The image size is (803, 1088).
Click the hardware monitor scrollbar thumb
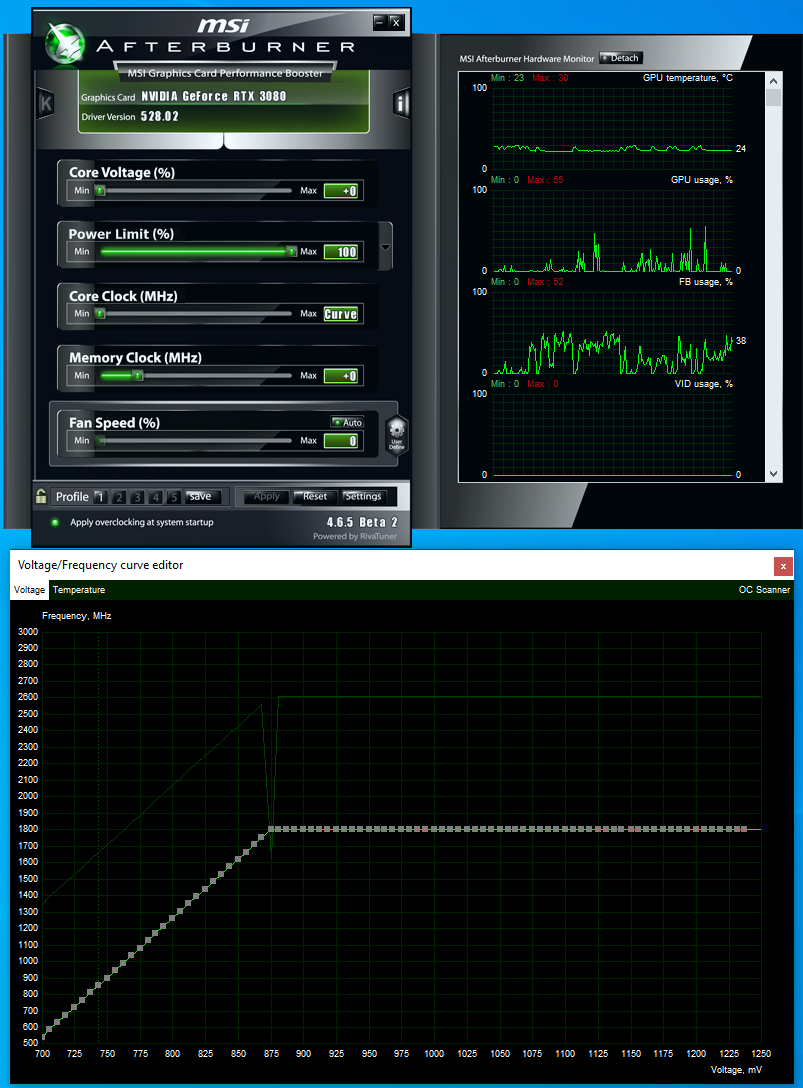pos(773,98)
